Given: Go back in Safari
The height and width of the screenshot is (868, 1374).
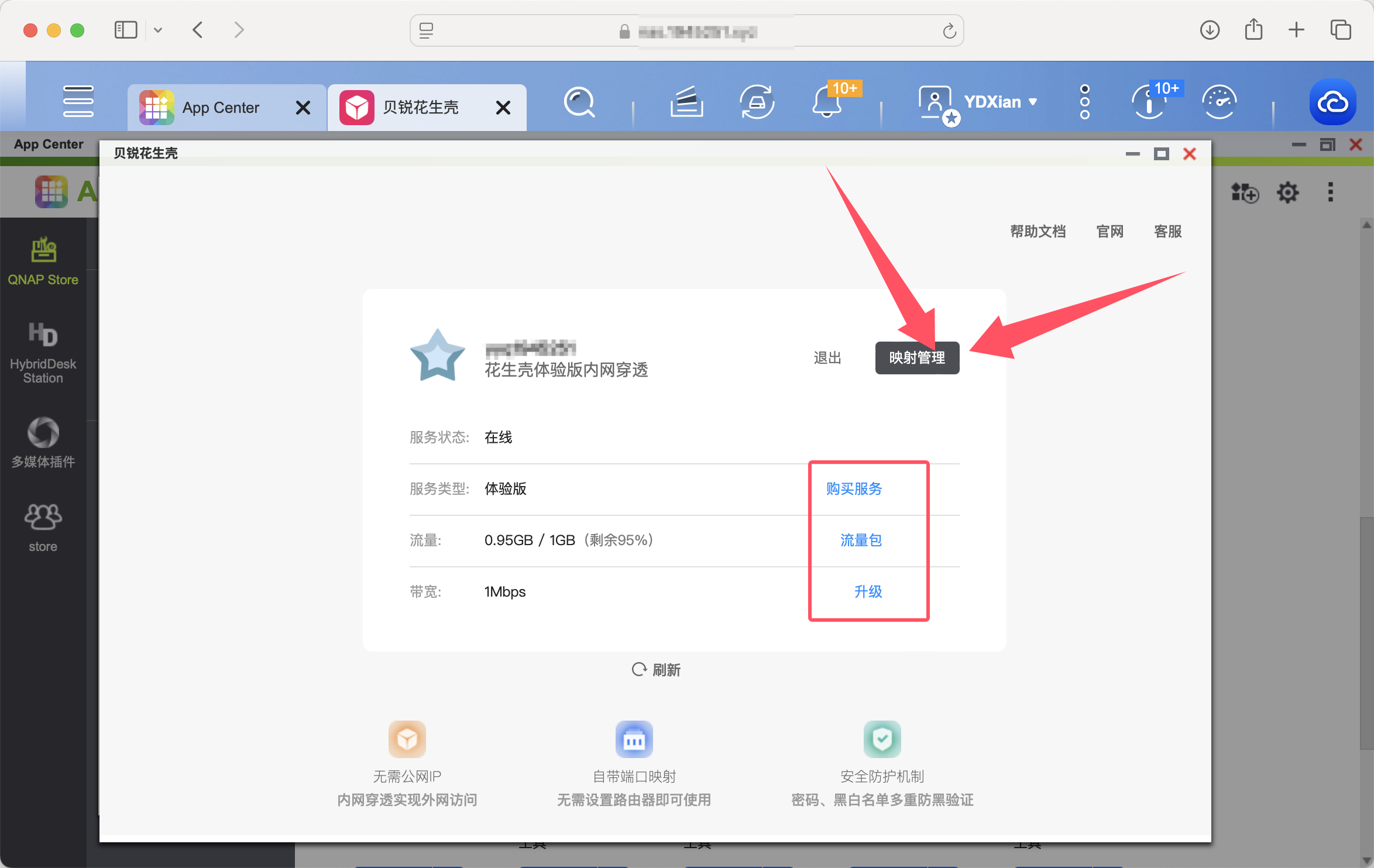Looking at the screenshot, I should pyautogui.click(x=198, y=30).
